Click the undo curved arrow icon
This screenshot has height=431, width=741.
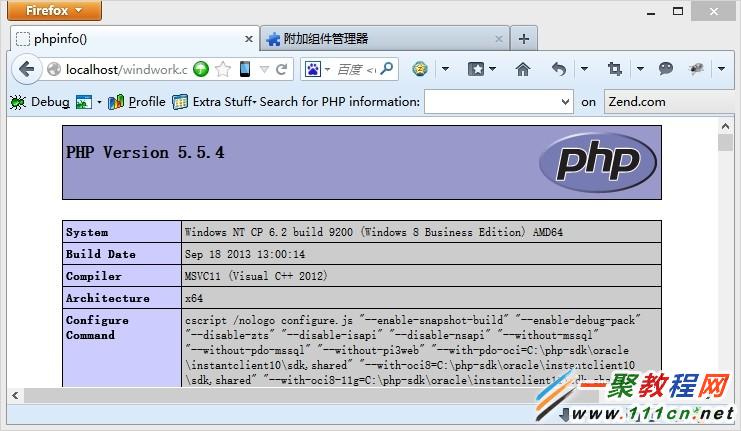tap(559, 69)
